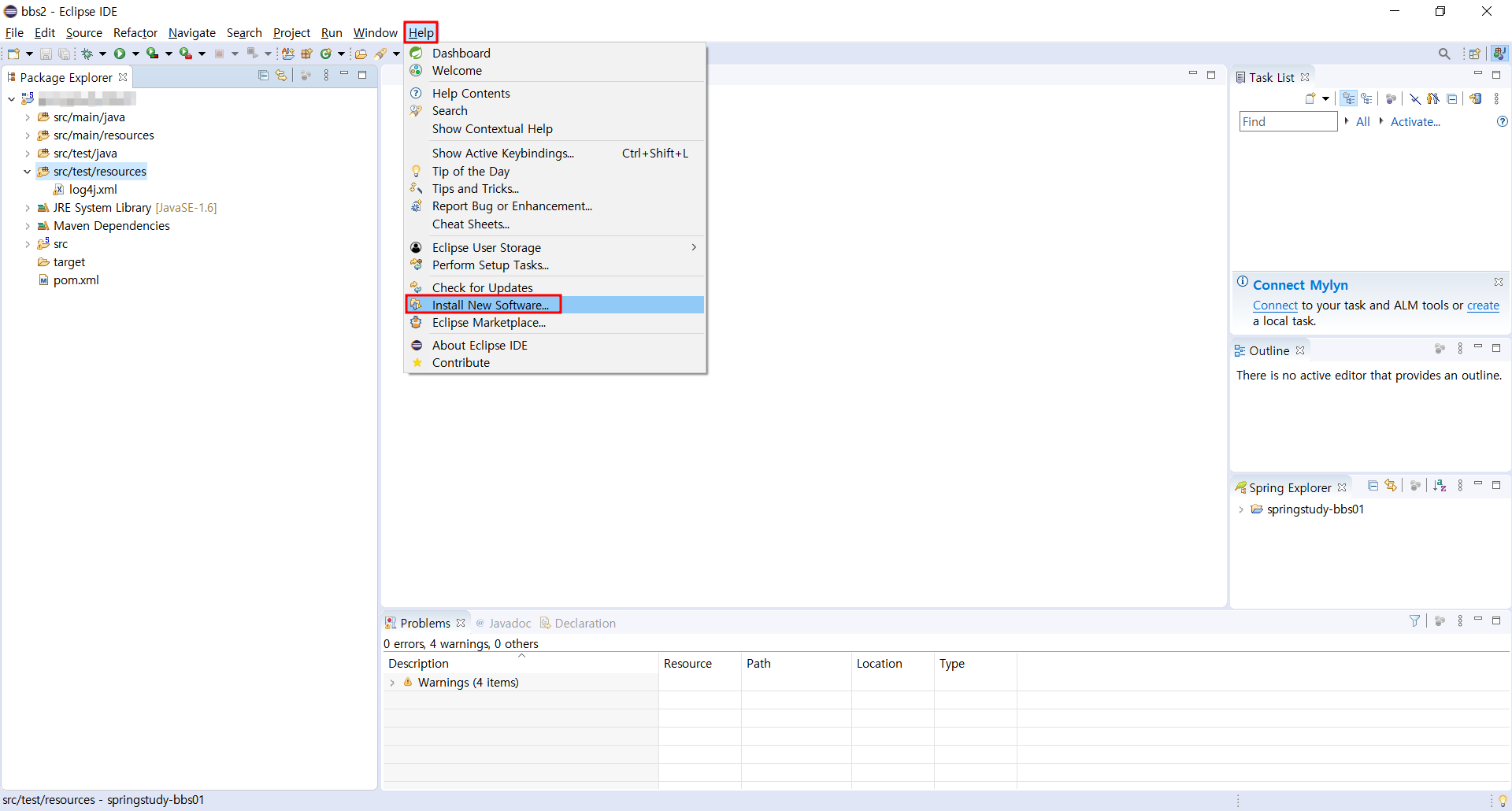Click the All filter link in Task List
The image size is (1512, 811).
click(1363, 121)
